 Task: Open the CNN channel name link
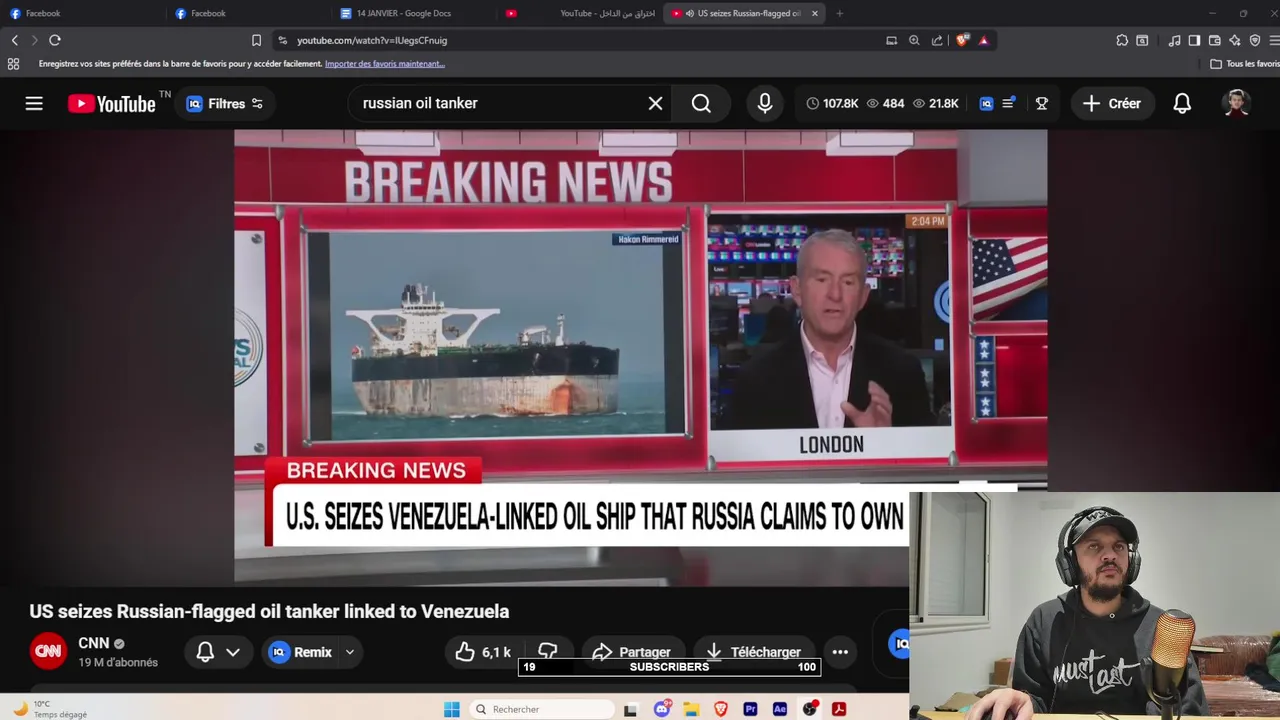[93, 643]
